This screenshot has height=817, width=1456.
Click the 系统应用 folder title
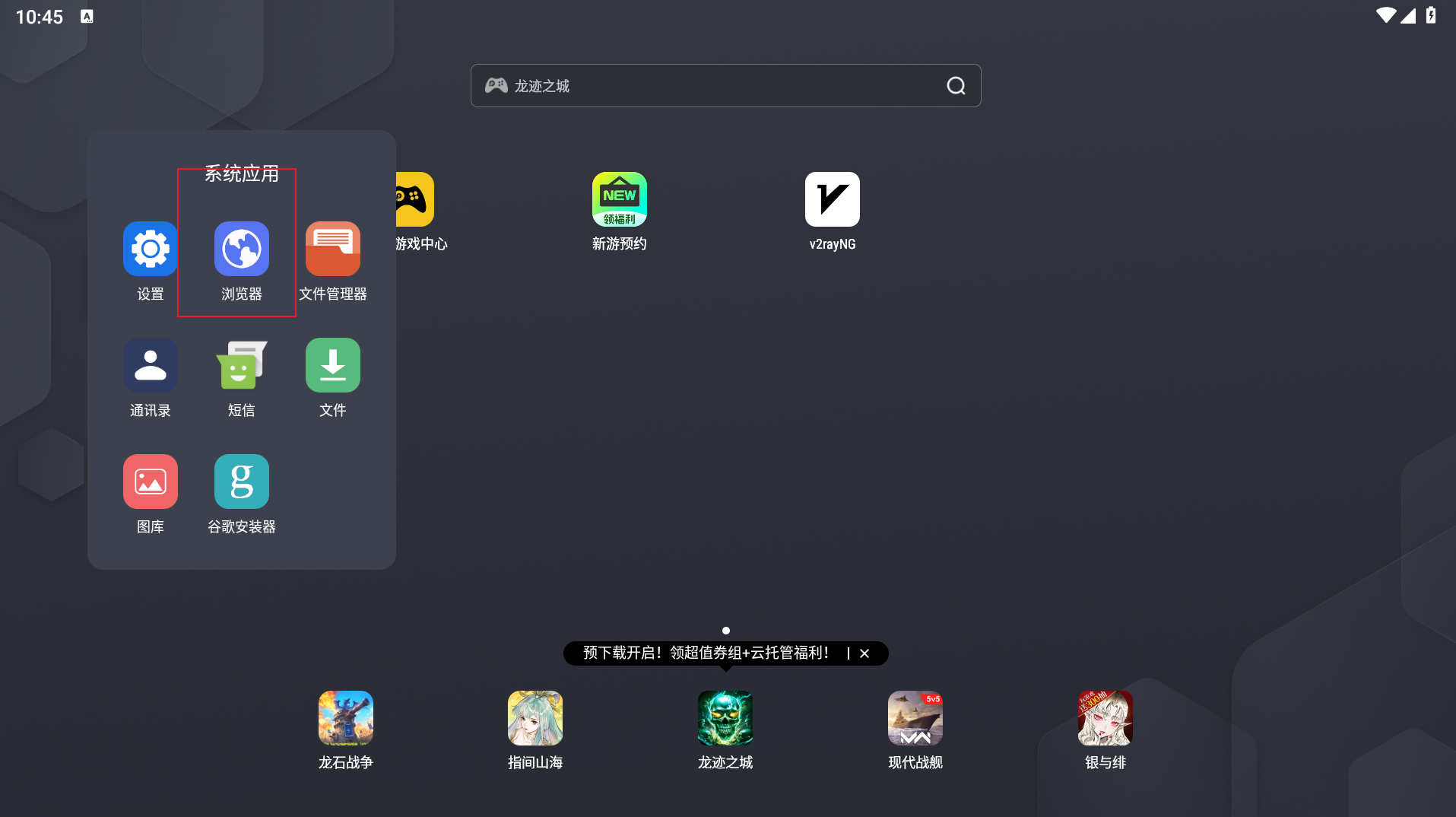242,174
